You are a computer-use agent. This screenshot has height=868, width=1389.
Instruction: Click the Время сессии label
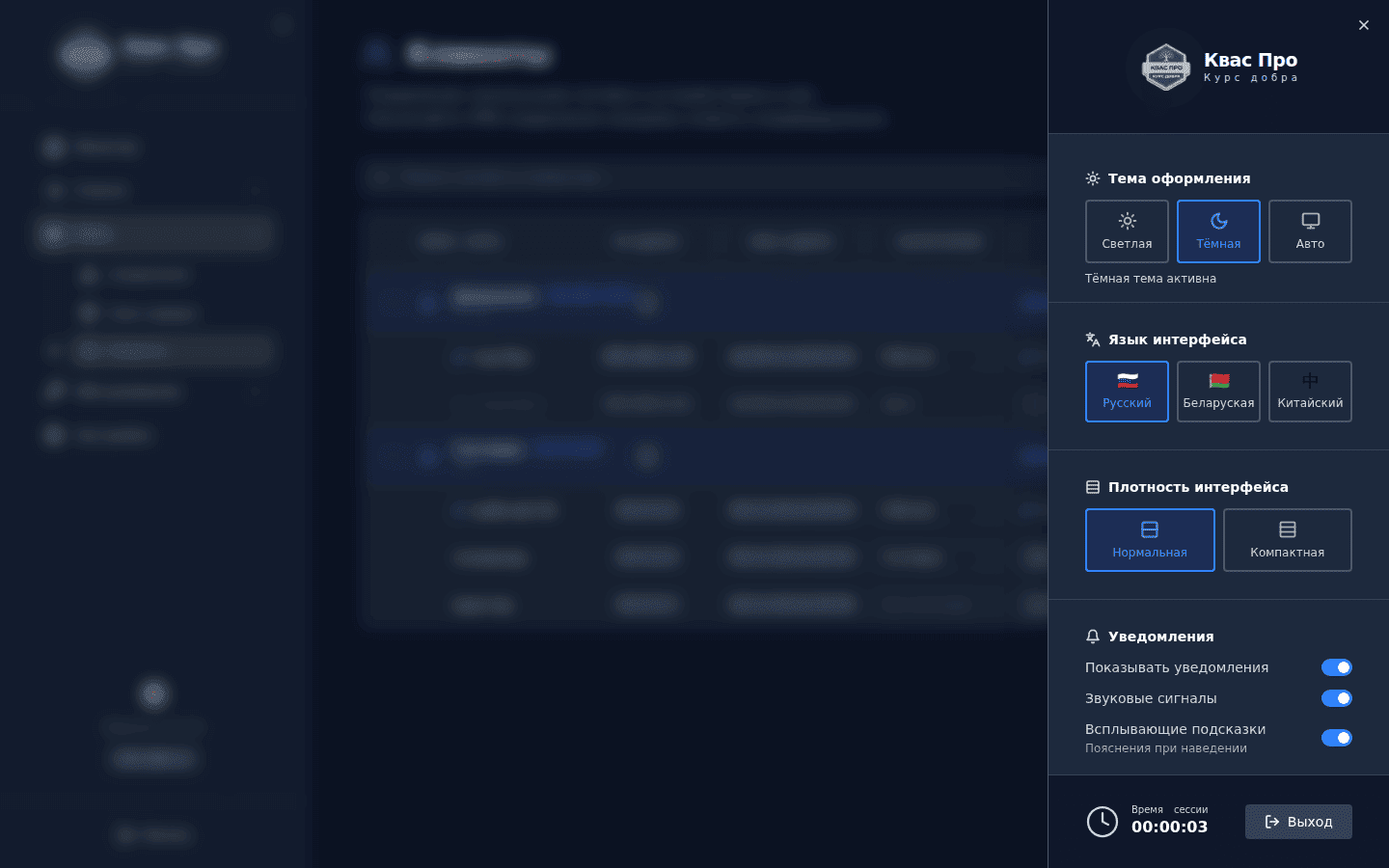click(x=1170, y=809)
